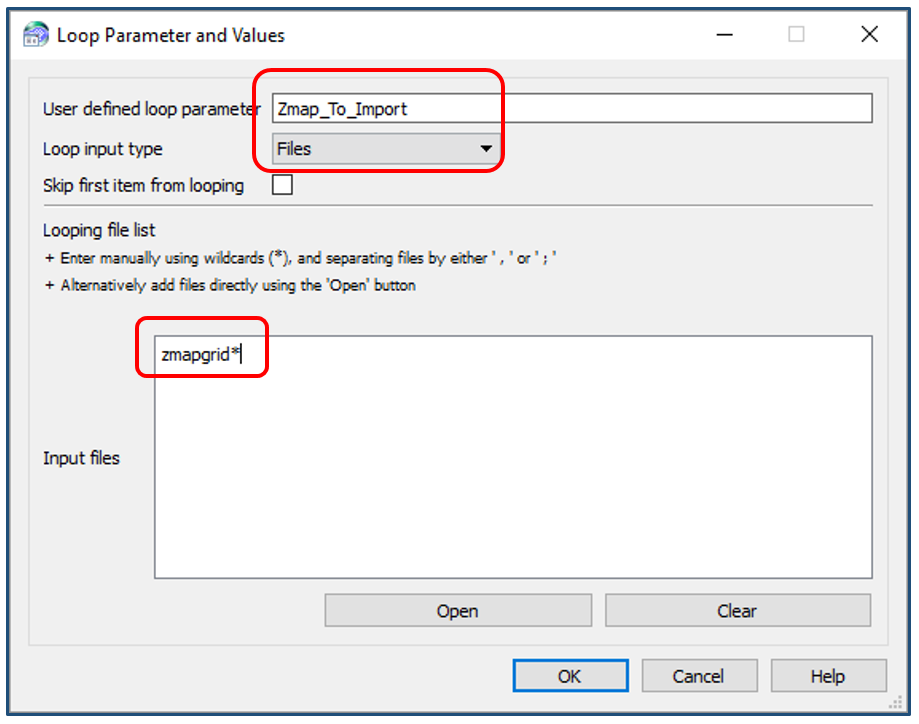Click the 'User defined loop parameter' label
The height and width of the screenshot is (724, 919).
151,109
